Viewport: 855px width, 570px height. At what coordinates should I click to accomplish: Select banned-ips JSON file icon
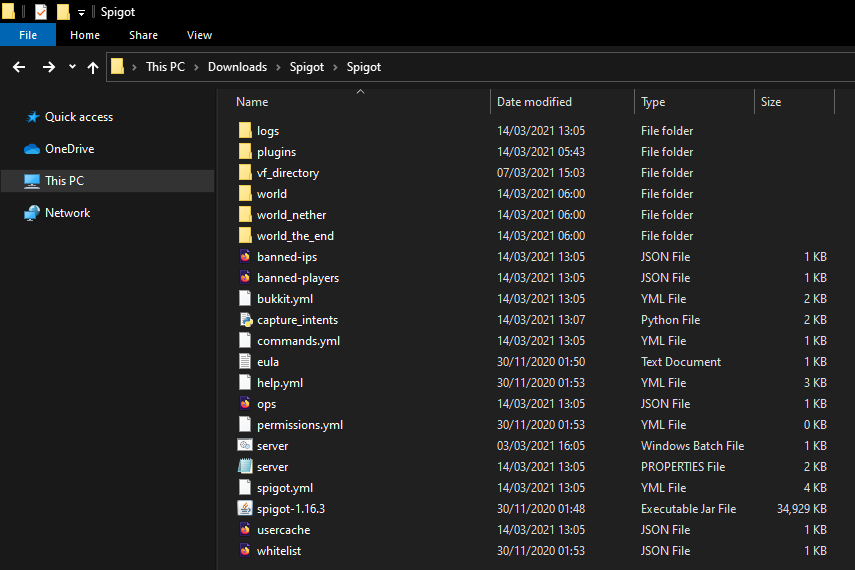[245, 256]
